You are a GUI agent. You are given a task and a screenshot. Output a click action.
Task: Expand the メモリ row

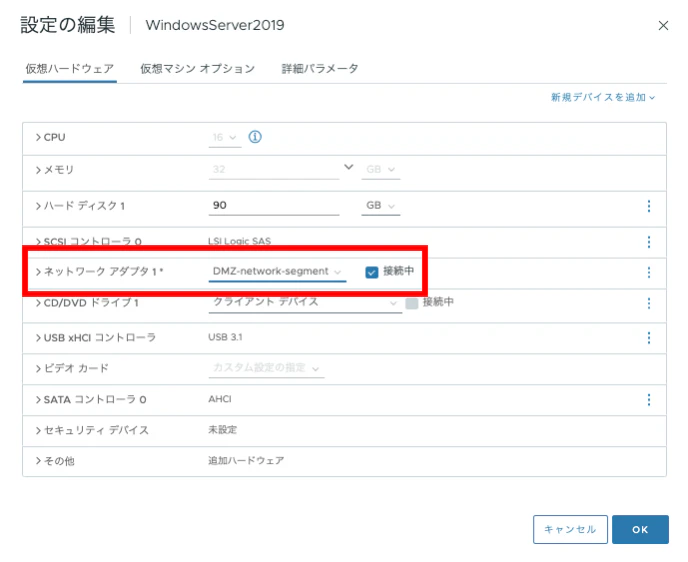pyautogui.click(x=38, y=170)
